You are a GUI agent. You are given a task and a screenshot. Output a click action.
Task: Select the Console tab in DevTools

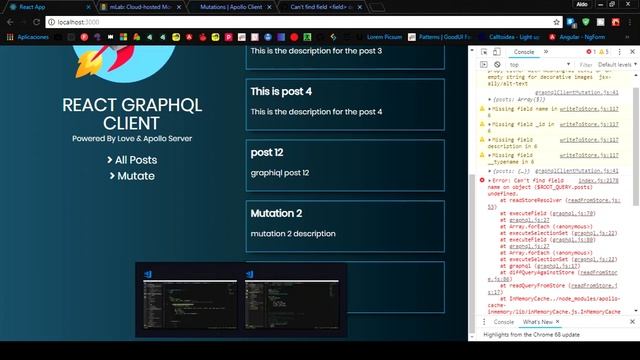pos(524,52)
